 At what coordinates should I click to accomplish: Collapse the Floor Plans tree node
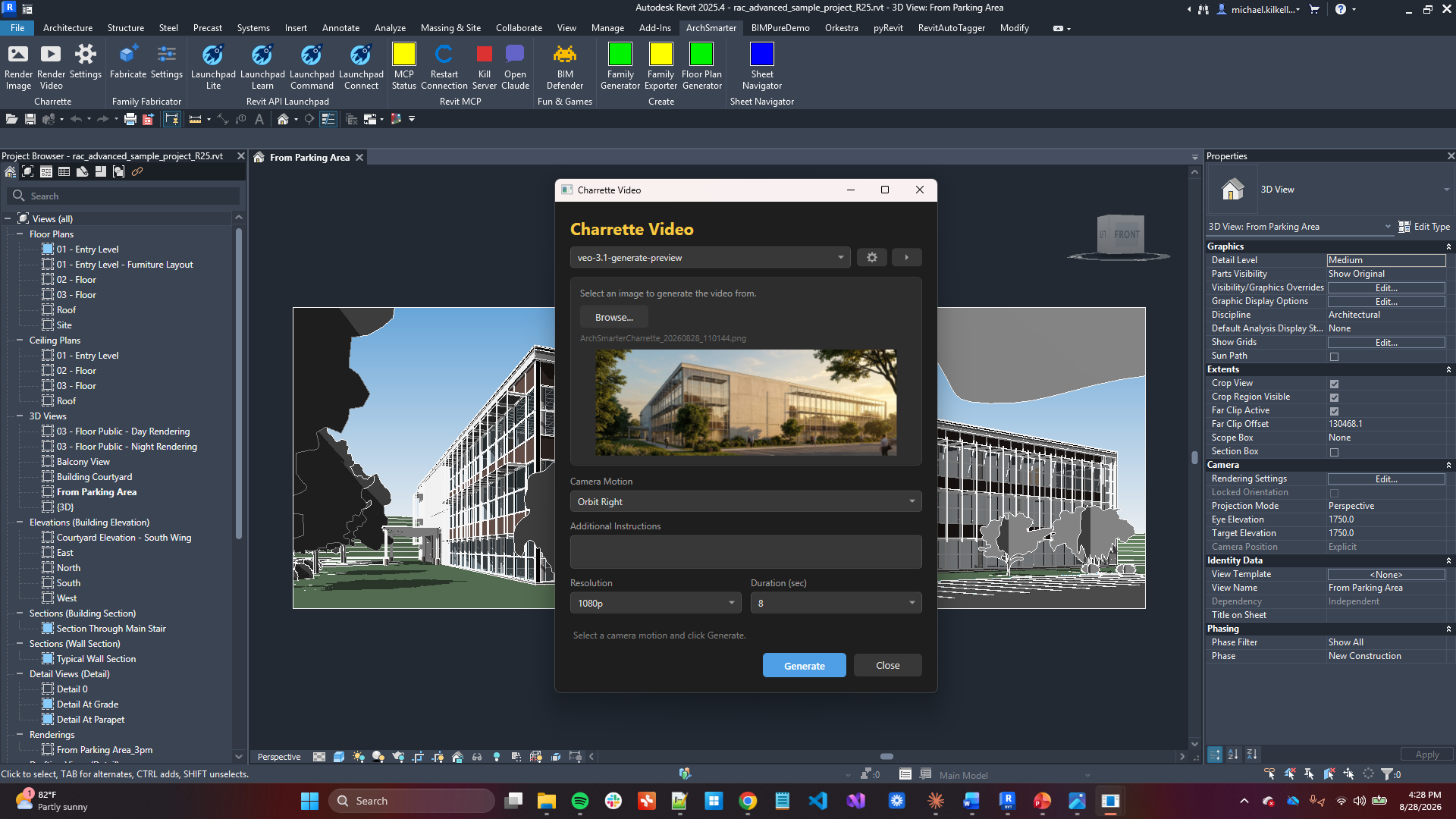[20, 234]
